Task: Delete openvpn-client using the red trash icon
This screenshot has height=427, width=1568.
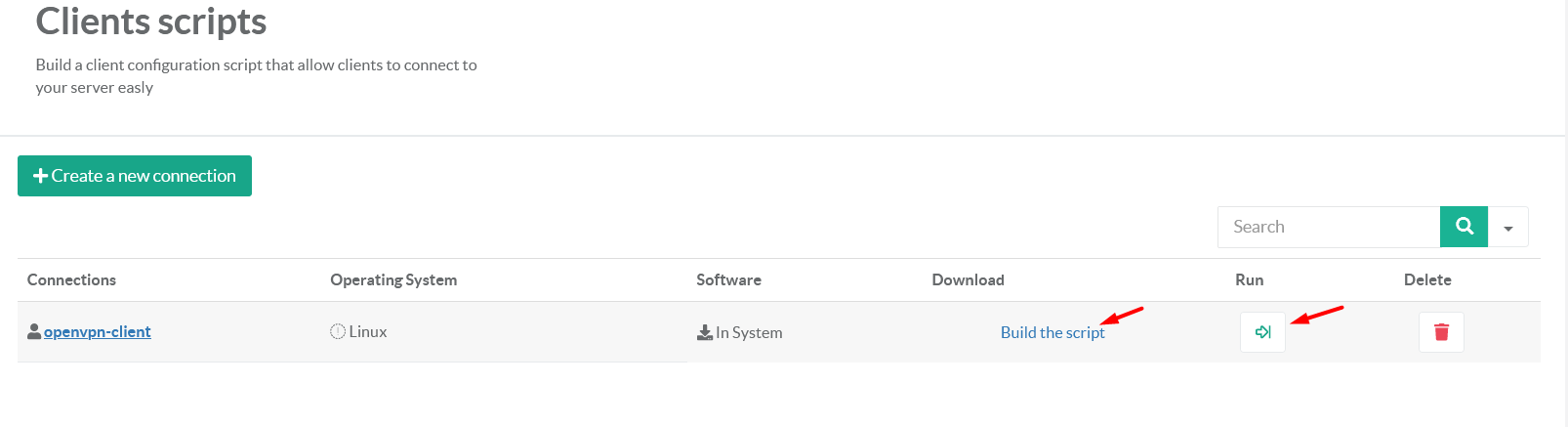Action: click(x=1441, y=332)
